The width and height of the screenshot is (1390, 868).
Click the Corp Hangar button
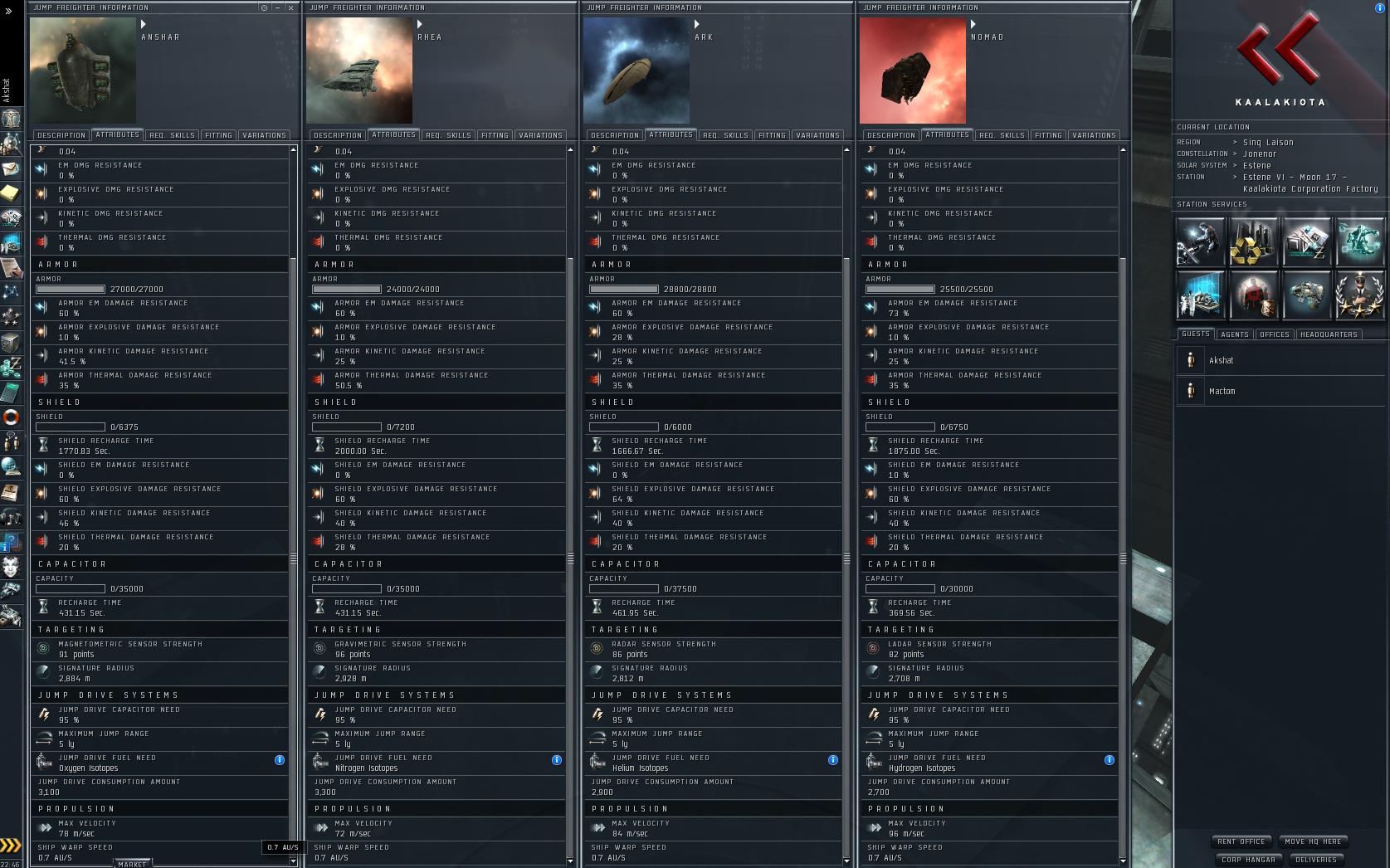(x=1248, y=860)
